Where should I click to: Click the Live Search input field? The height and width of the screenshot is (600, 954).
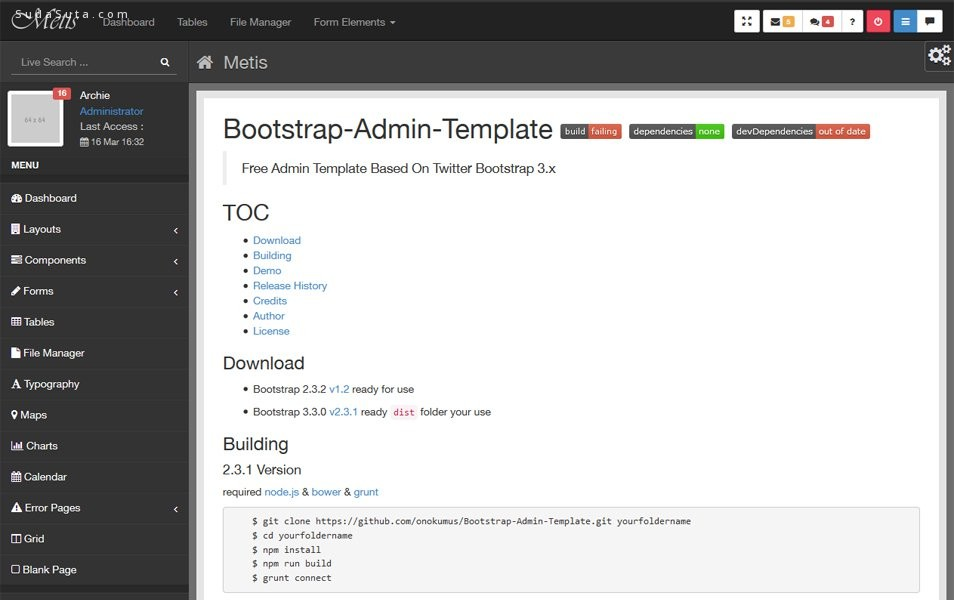85,62
